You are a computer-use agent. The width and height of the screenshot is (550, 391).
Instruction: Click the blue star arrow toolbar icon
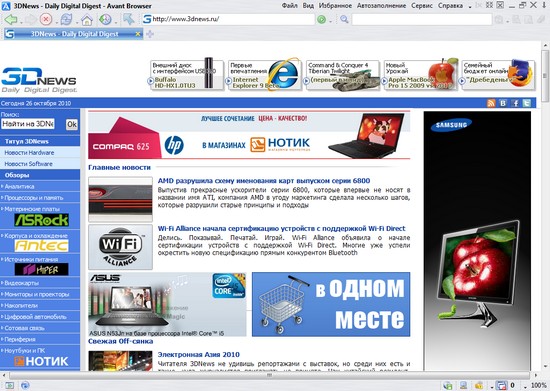pyautogui.click(x=128, y=19)
